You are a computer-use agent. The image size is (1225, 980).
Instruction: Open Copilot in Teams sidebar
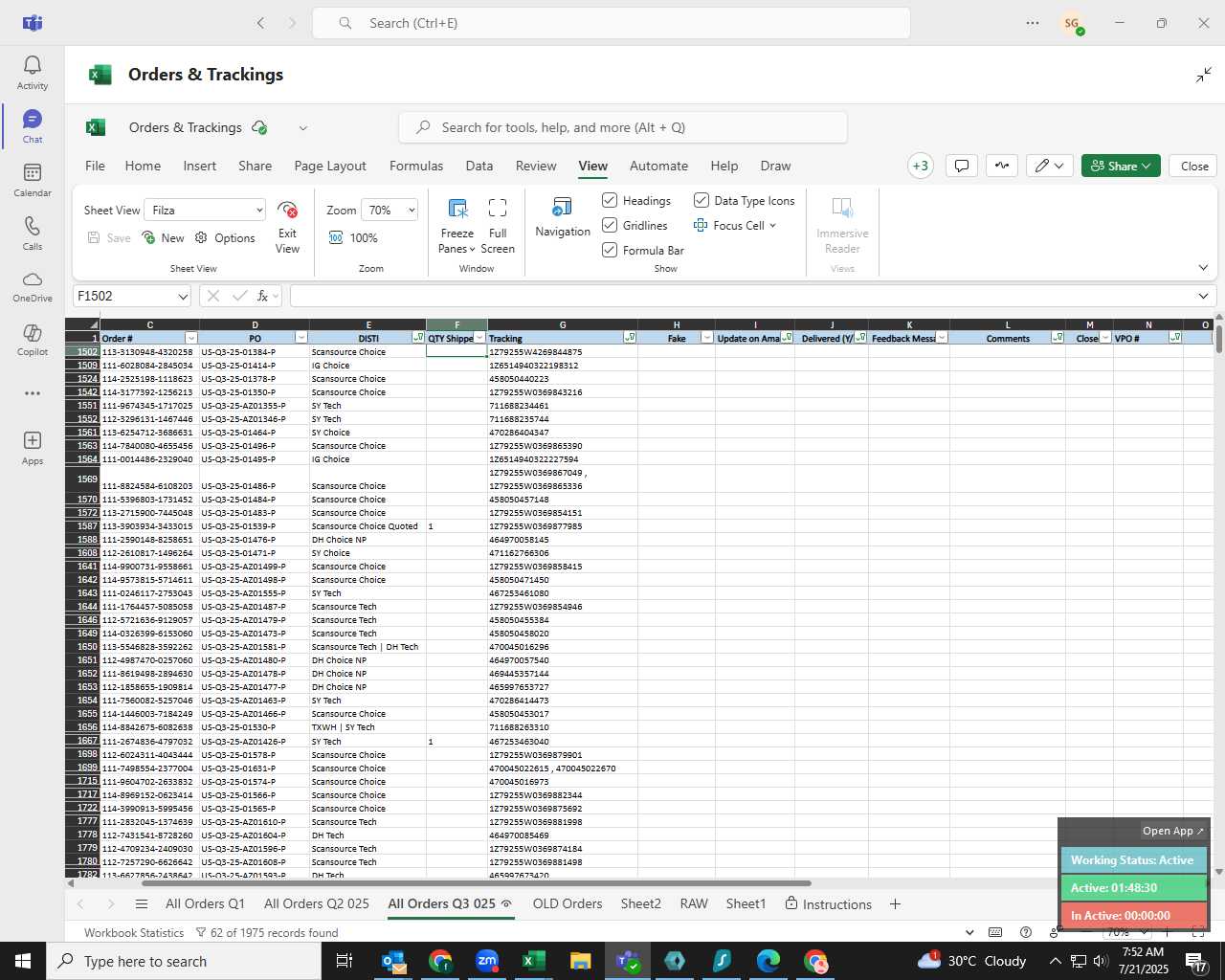click(32, 341)
